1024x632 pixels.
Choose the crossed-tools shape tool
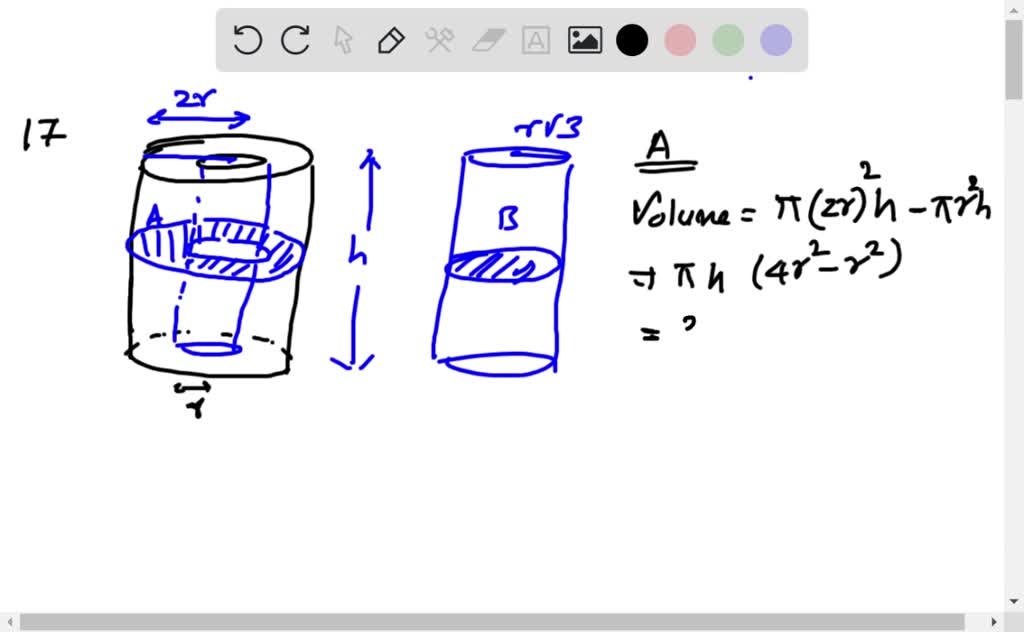(x=438, y=40)
